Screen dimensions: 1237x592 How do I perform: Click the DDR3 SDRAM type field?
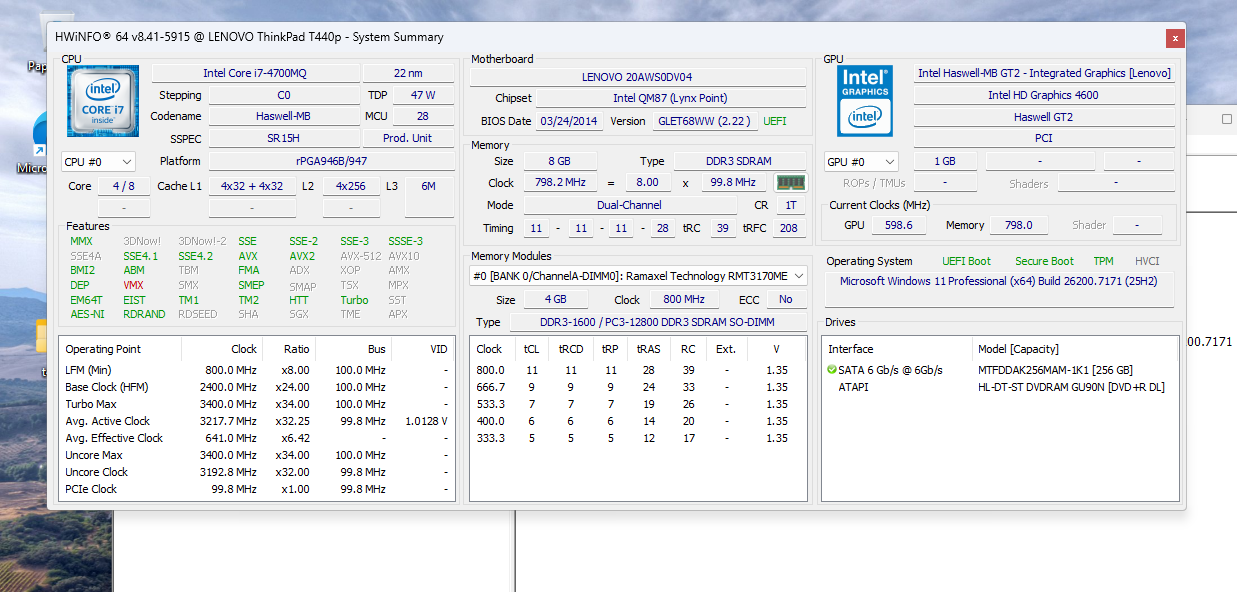point(740,161)
